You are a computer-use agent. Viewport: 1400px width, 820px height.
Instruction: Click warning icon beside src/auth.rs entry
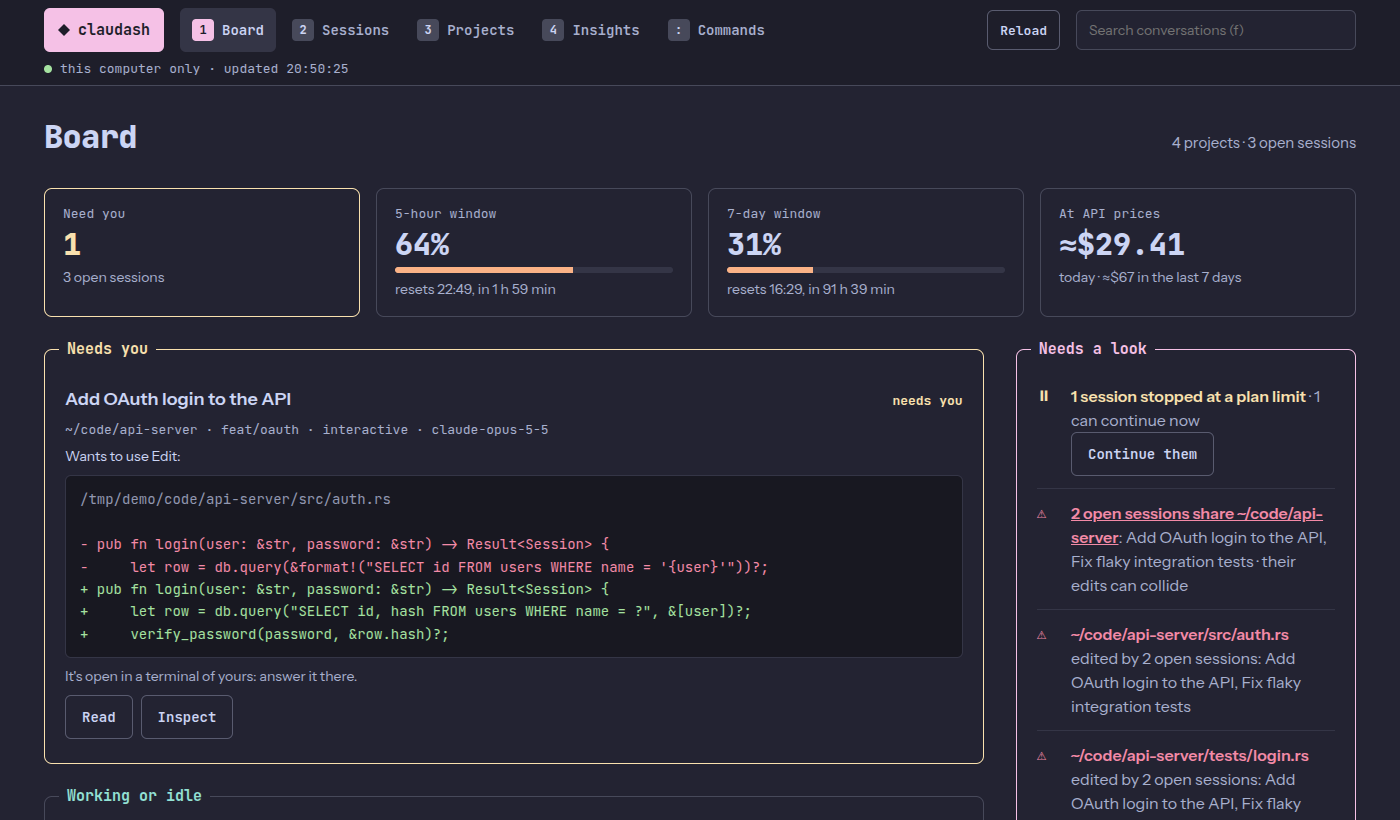point(1042,635)
